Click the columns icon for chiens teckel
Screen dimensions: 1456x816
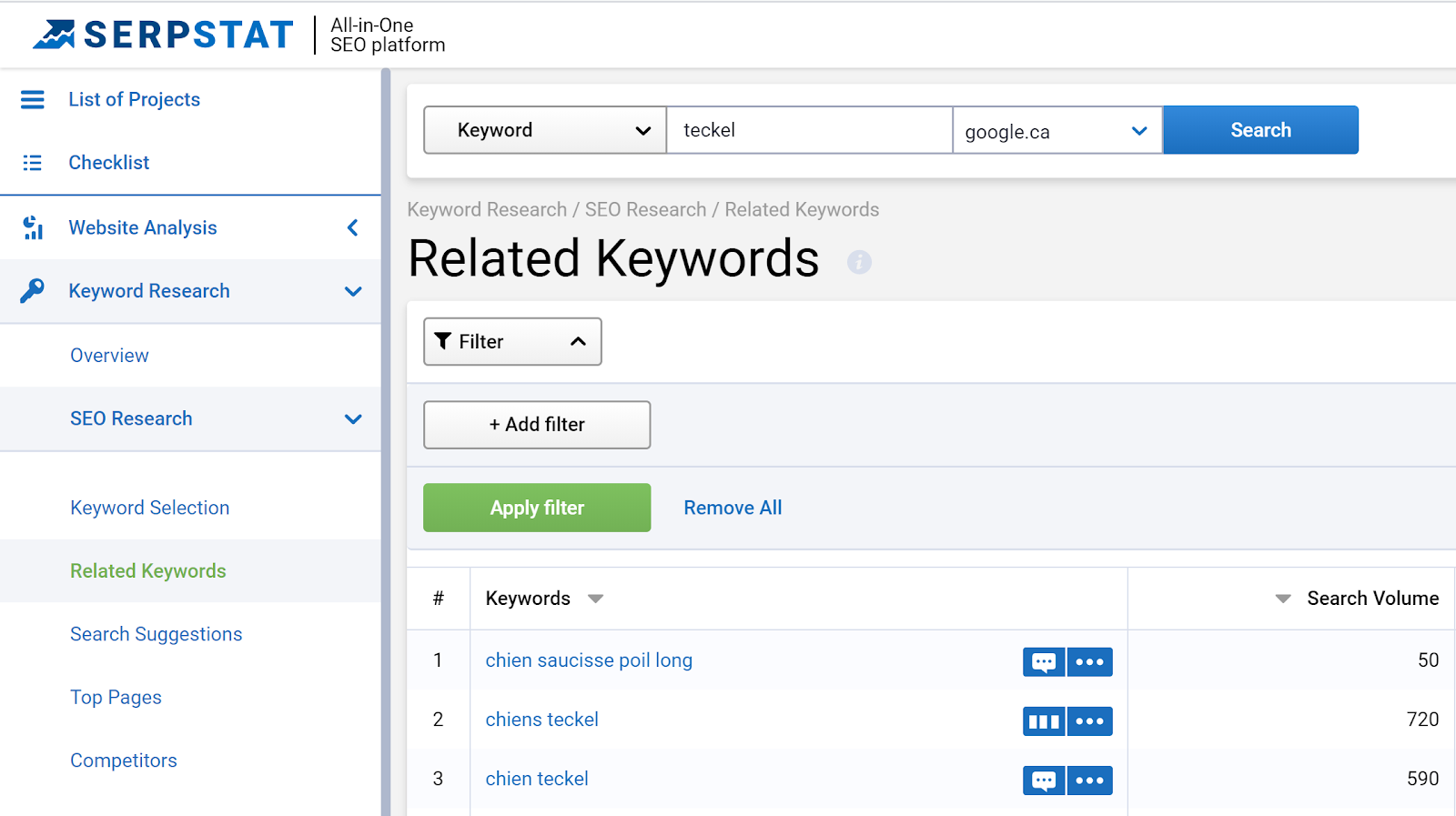[x=1044, y=721]
